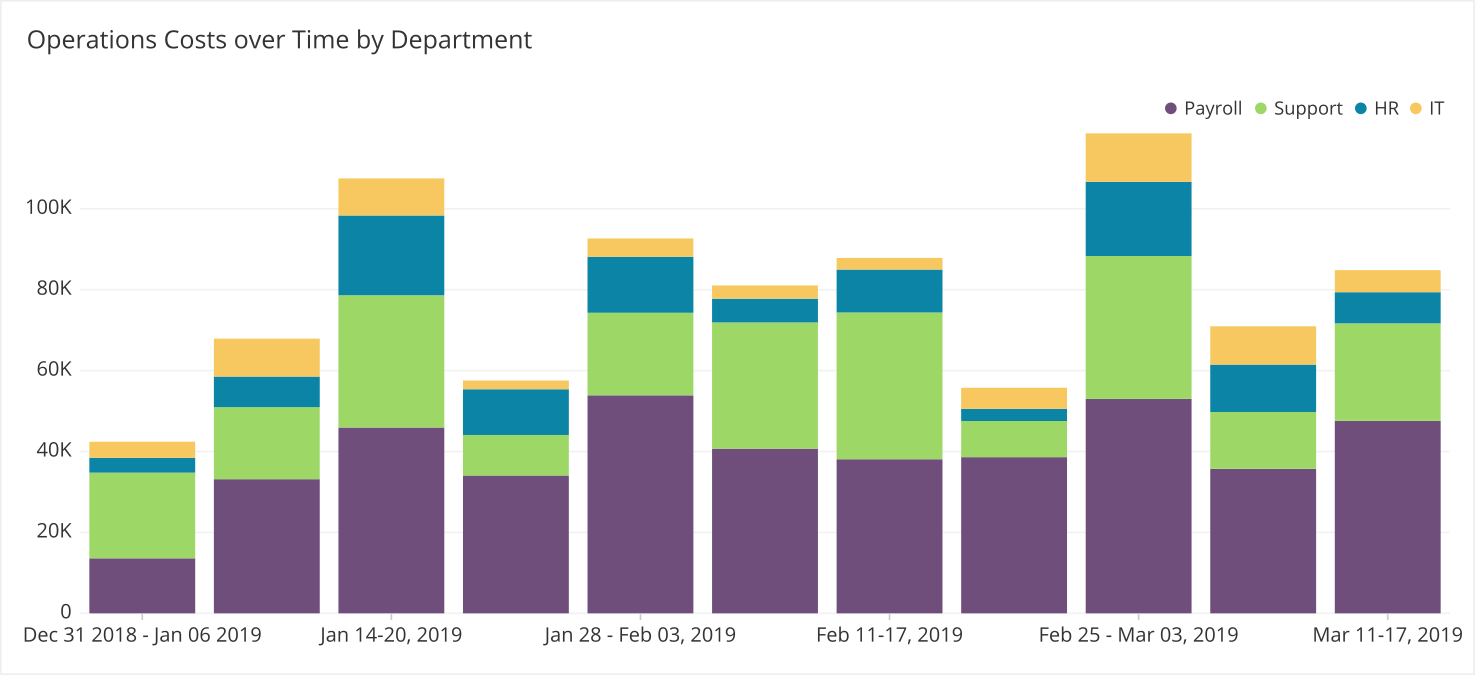Click the Feb 11-17, 2019 axis label
Screen dimensions: 1475x675
pyautogui.click(x=889, y=635)
